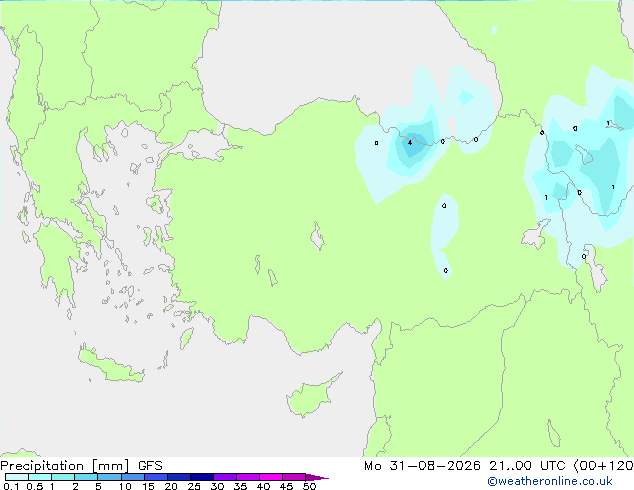
Task: Click the legend label 40
Action: 263,486
